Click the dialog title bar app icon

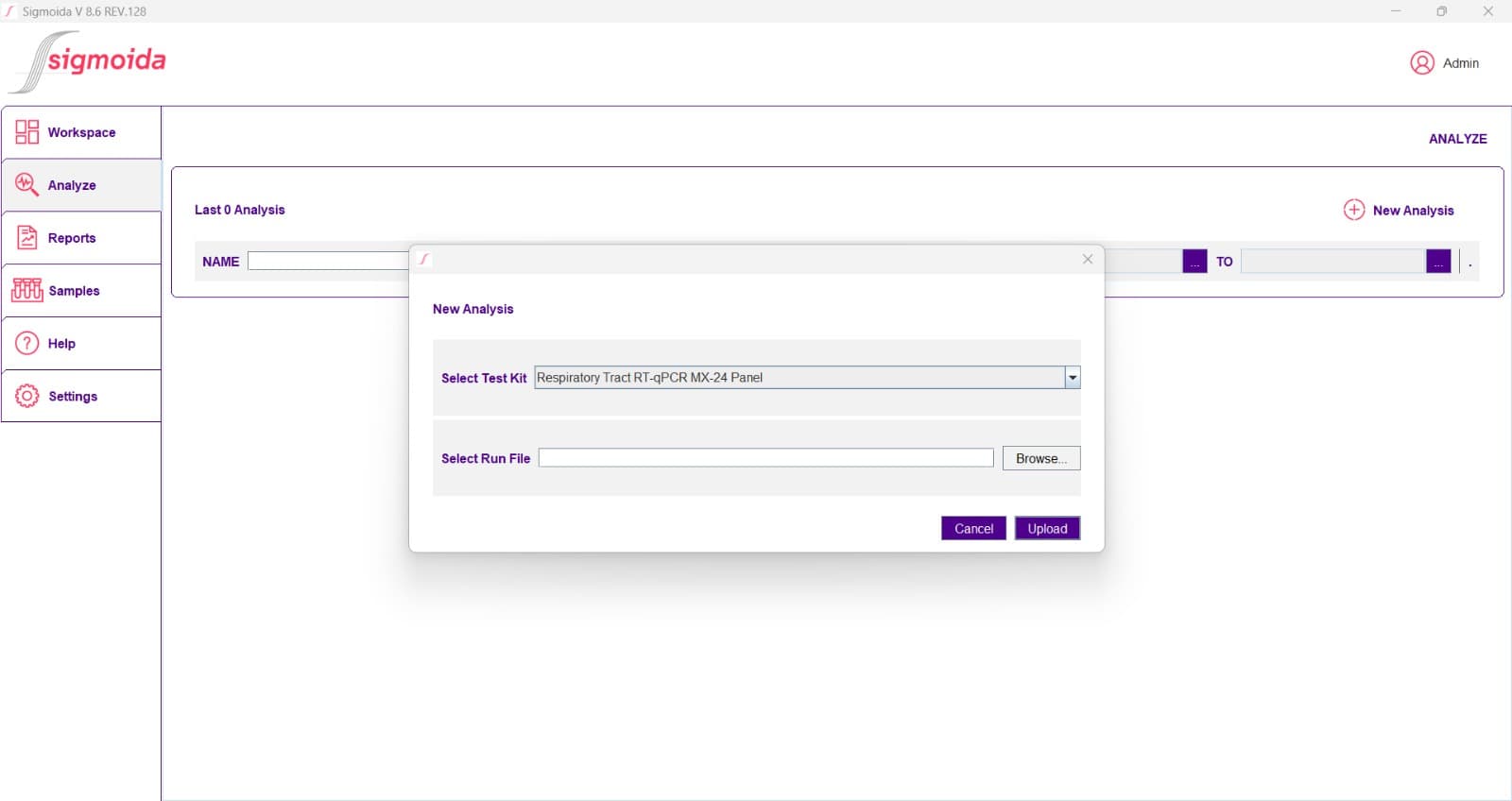pyautogui.click(x=424, y=259)
